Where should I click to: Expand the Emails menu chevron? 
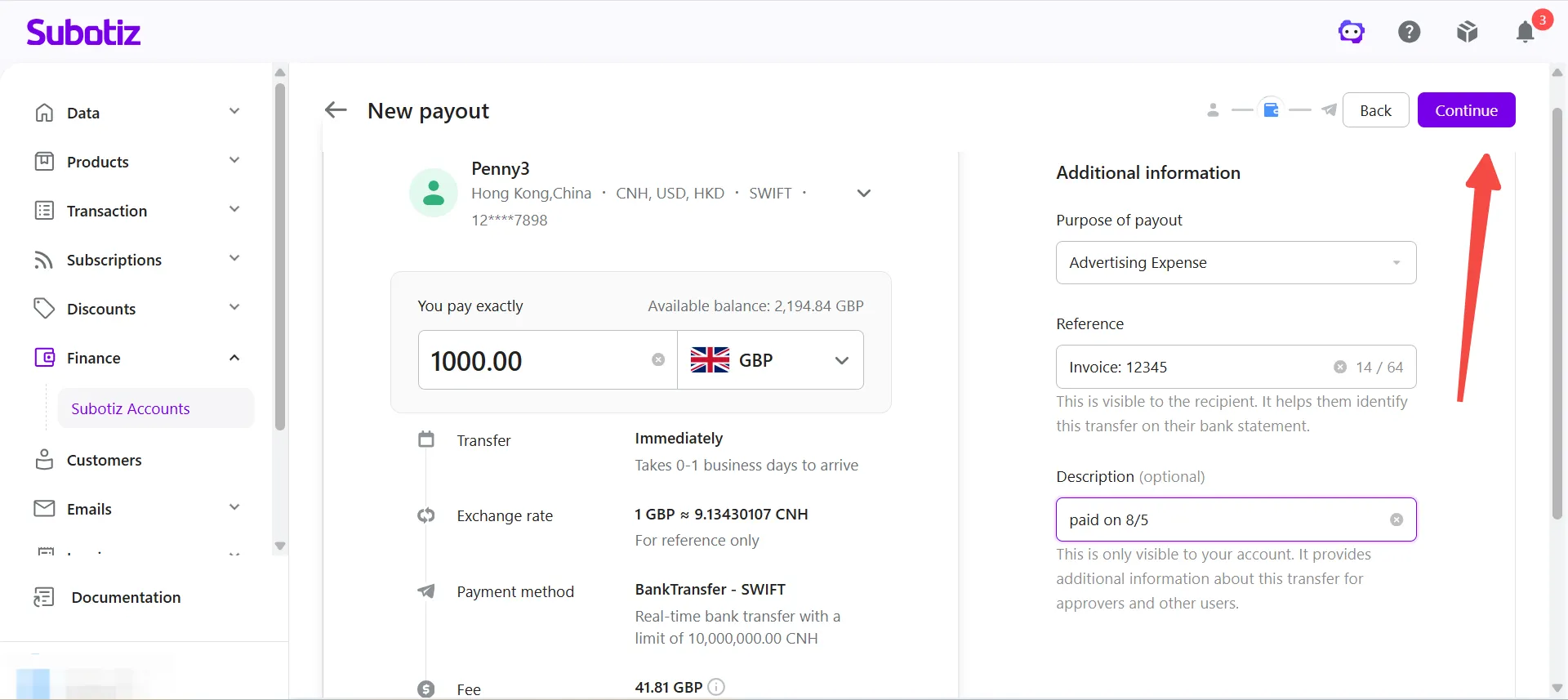234,507
